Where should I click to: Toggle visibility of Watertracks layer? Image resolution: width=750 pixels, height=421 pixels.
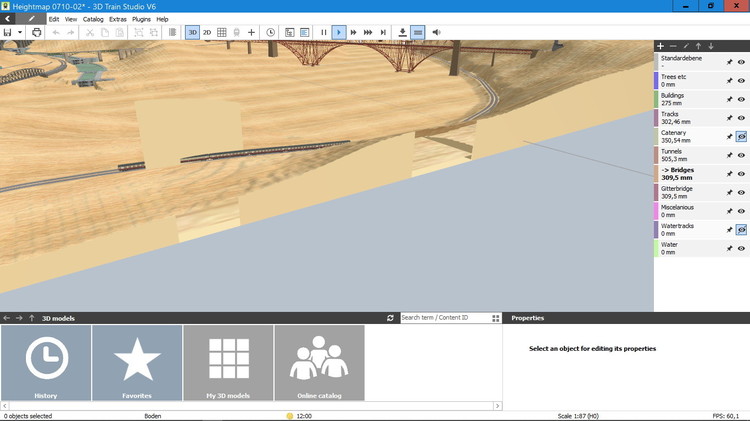(741, 229)
